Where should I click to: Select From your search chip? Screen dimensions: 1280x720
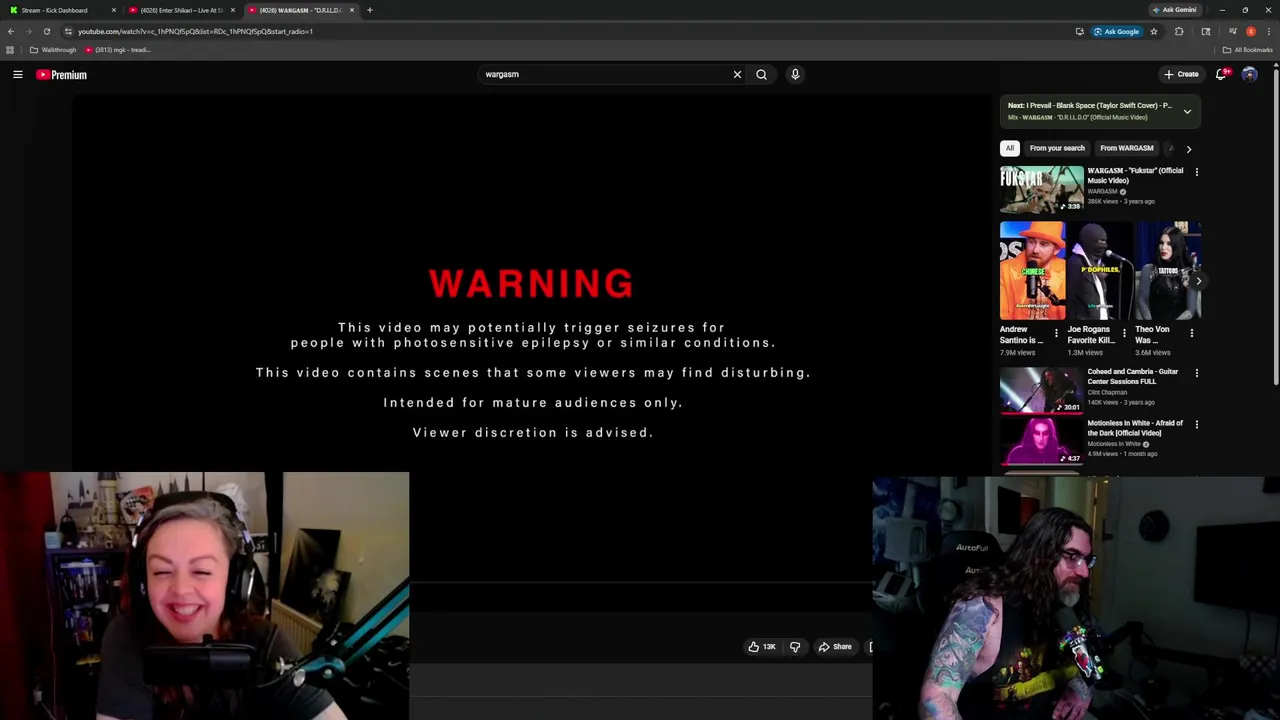point(1057,148)
